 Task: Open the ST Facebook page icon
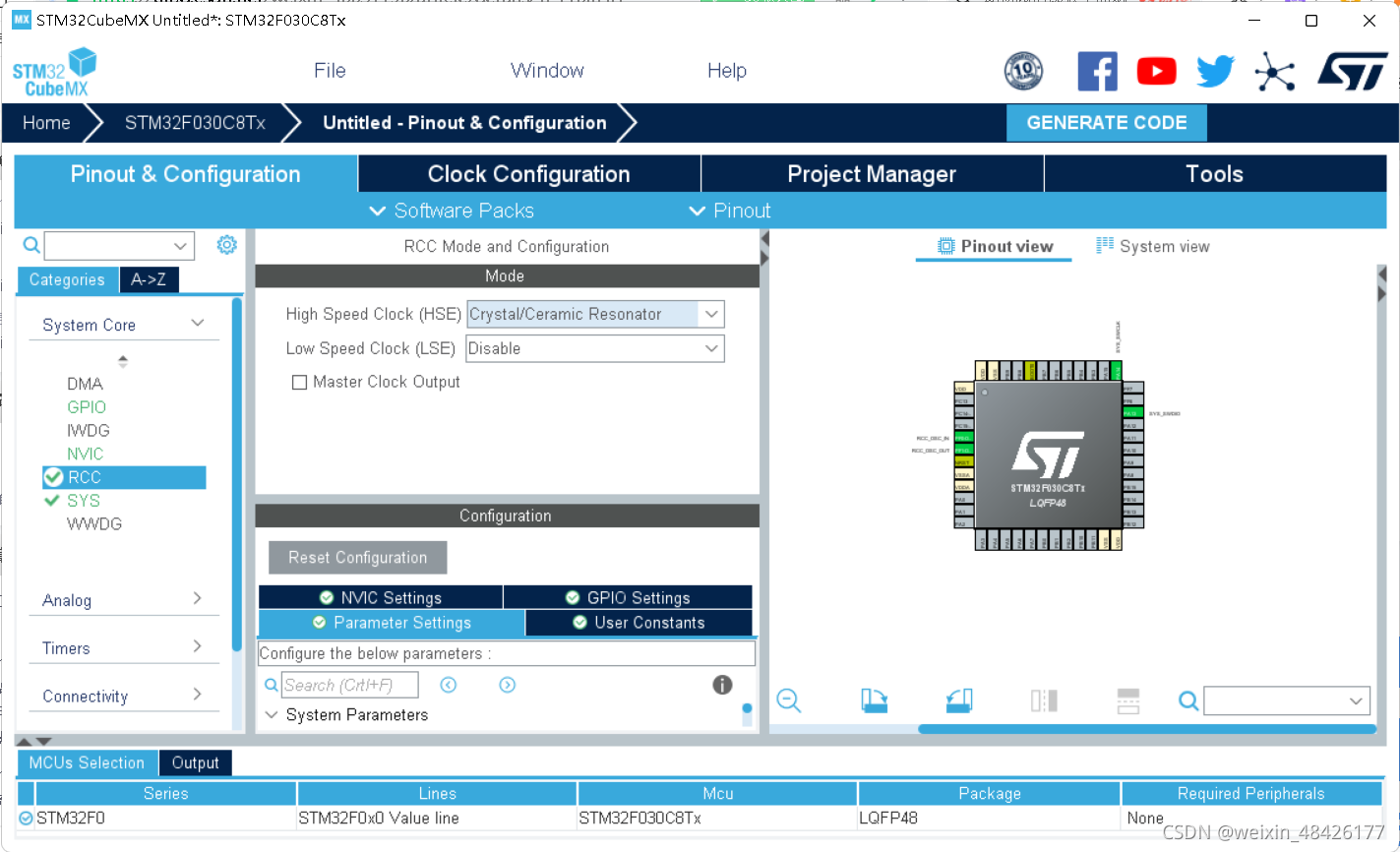(1097, 71)
